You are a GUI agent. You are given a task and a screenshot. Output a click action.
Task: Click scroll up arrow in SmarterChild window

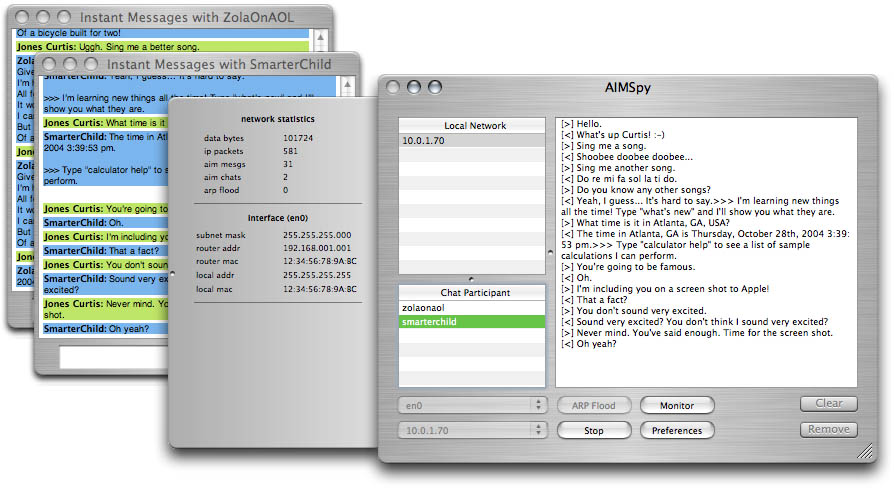347,85
